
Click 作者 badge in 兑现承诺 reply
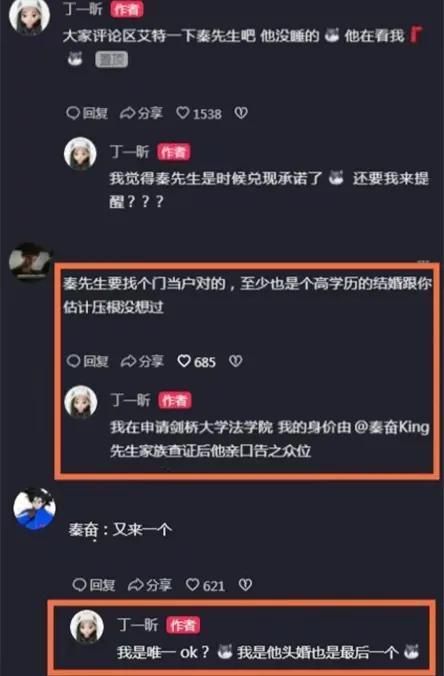174,152
